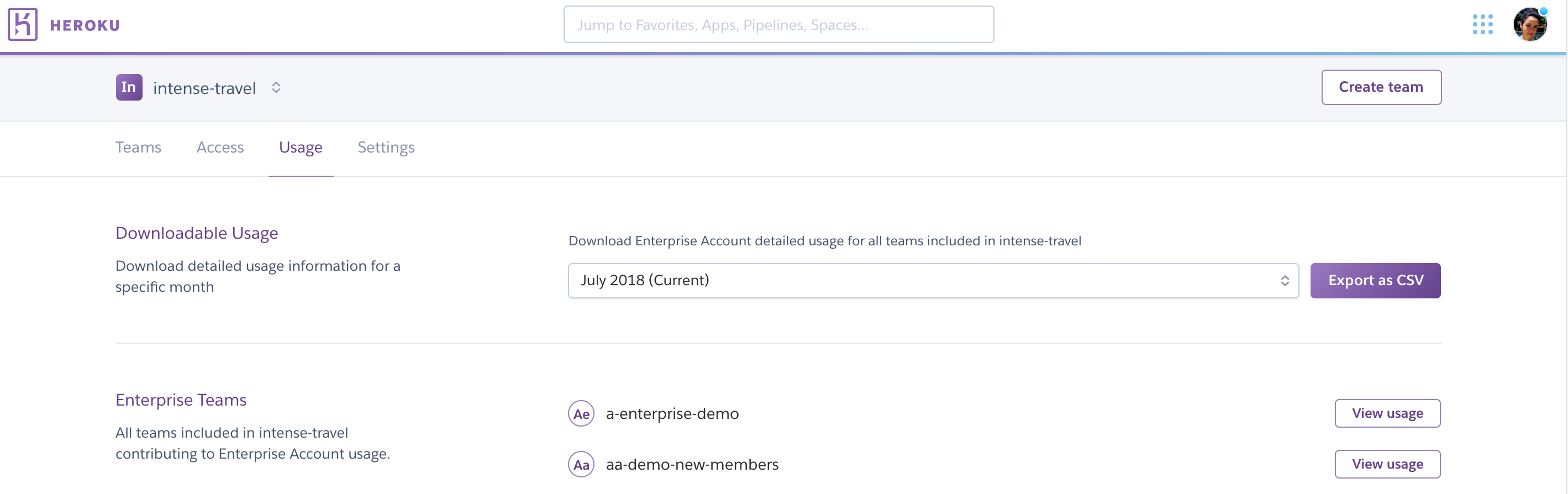Screen dimensions: 1568x494
Task: Click the Create team button
Action: [x=1381, y=87]
